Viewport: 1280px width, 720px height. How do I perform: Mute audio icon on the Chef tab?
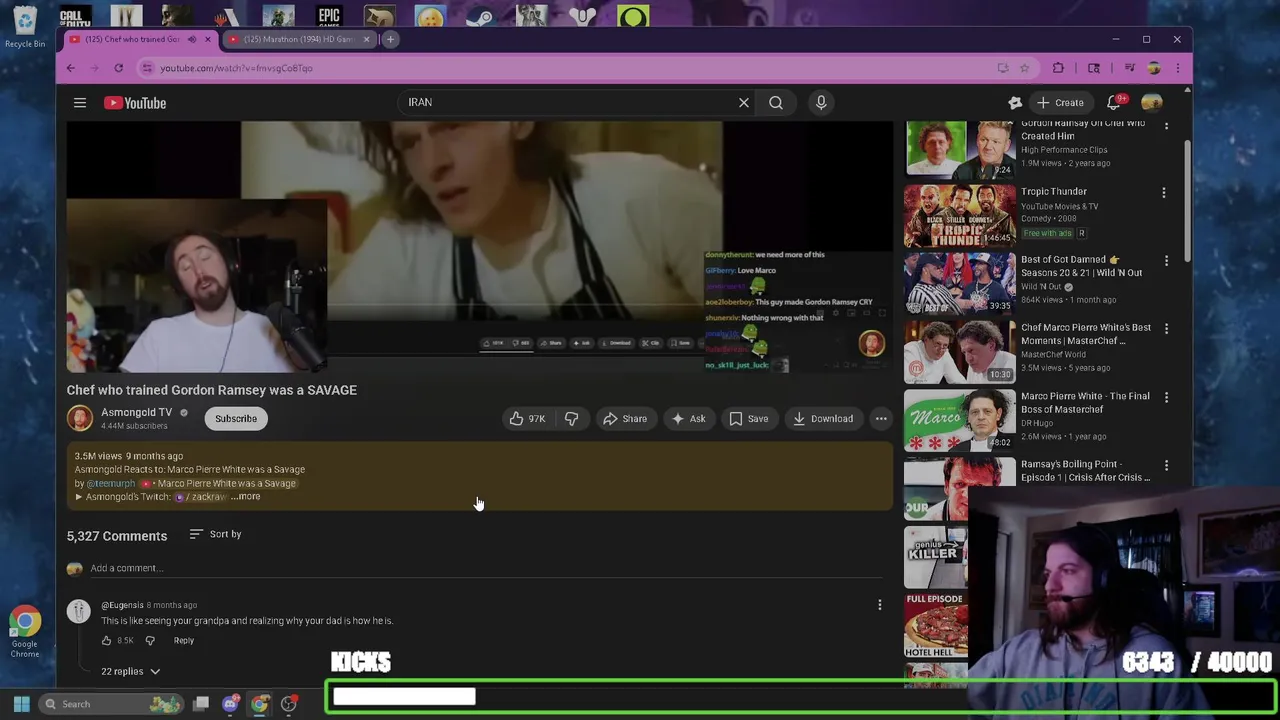click(x=192, y=39)
